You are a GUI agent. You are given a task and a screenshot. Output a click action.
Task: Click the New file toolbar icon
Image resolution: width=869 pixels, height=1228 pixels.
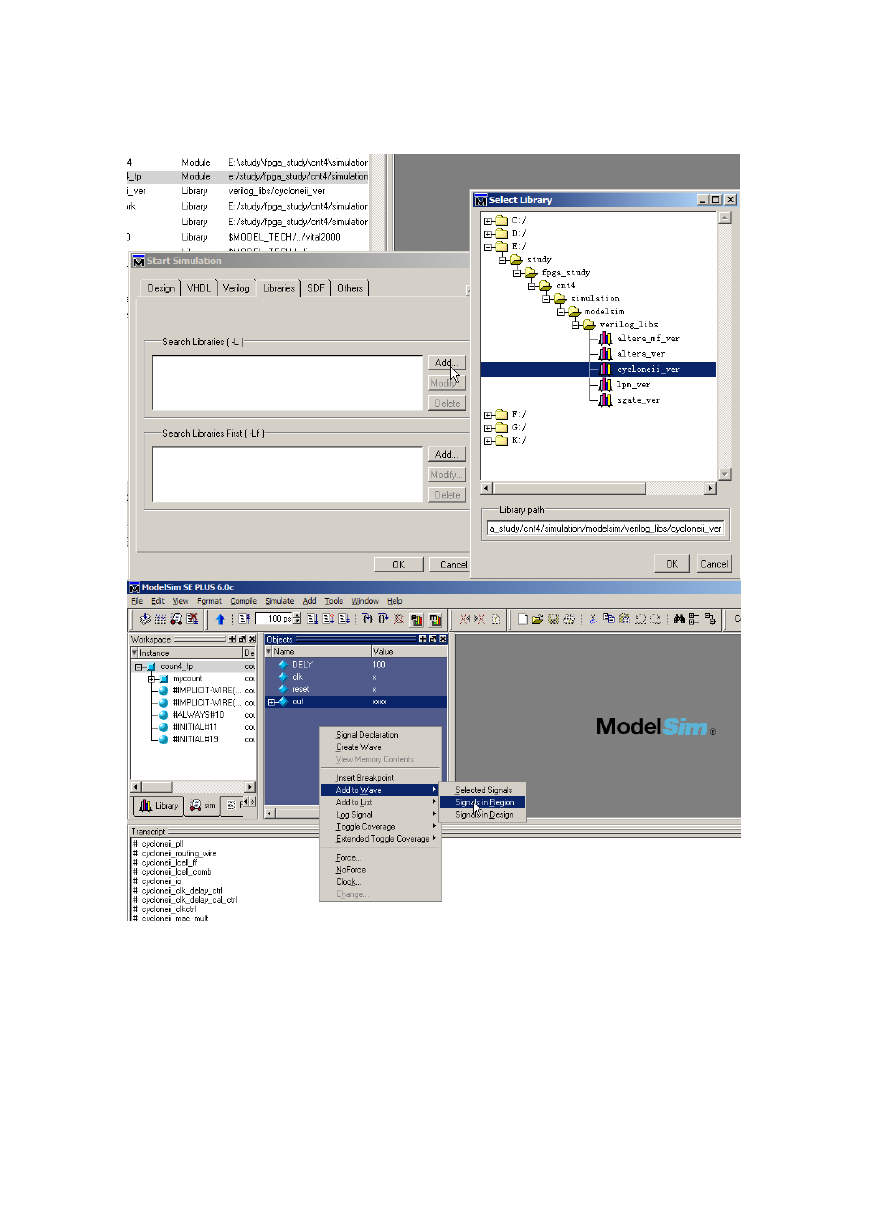pos(522,620)
